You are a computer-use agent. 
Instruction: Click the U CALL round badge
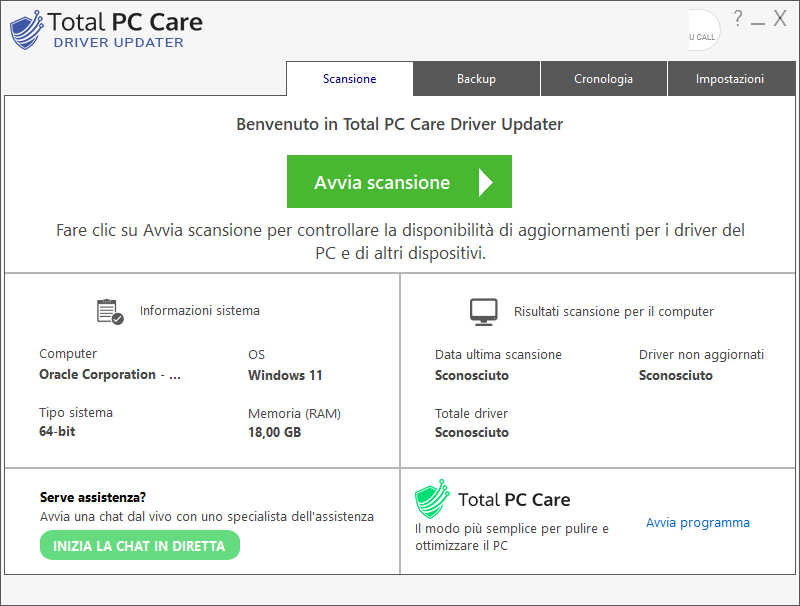704,30
